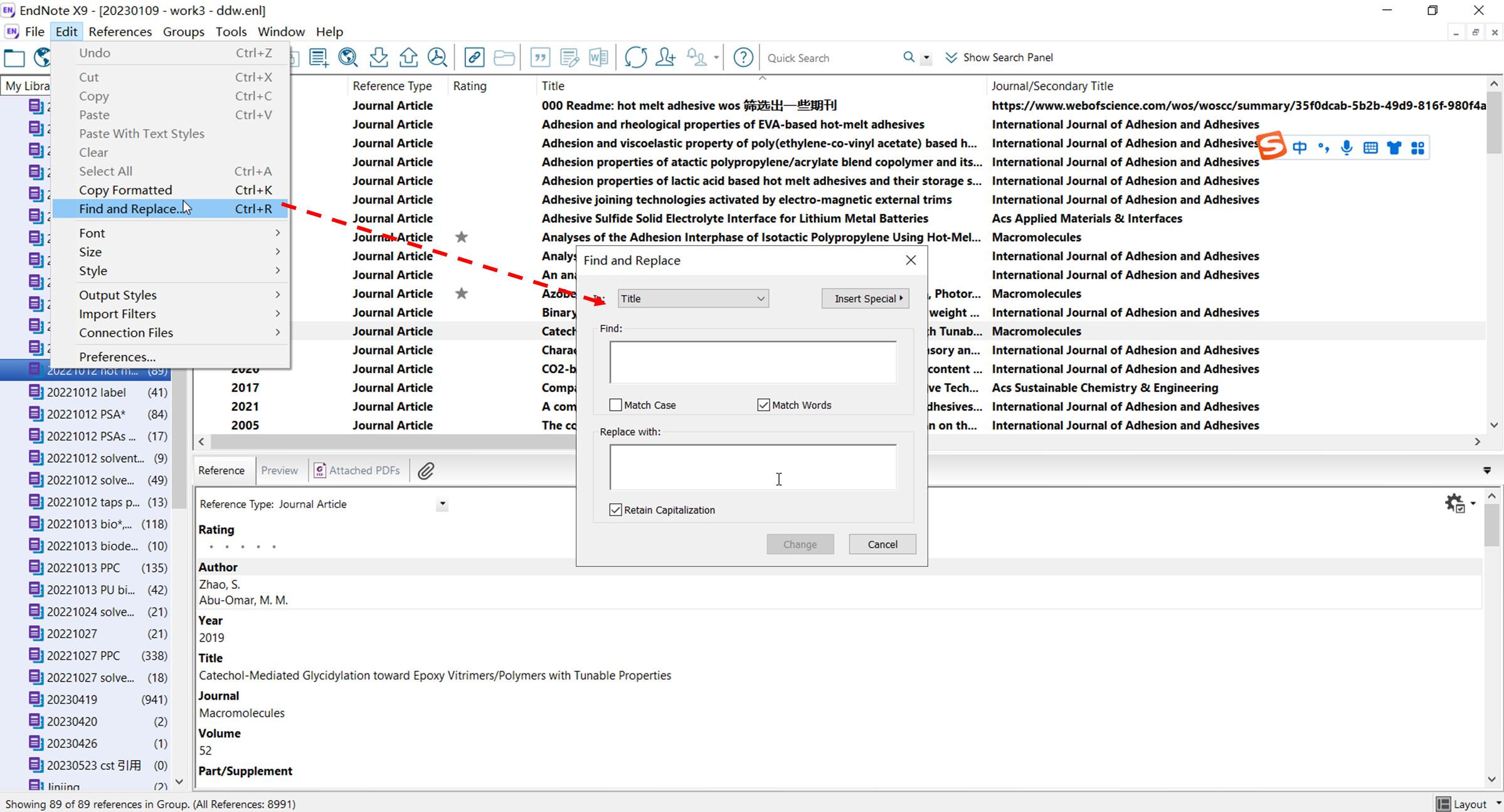
Task: Select the 20230419 group with 941 references
Action: (x=98, y=700)
